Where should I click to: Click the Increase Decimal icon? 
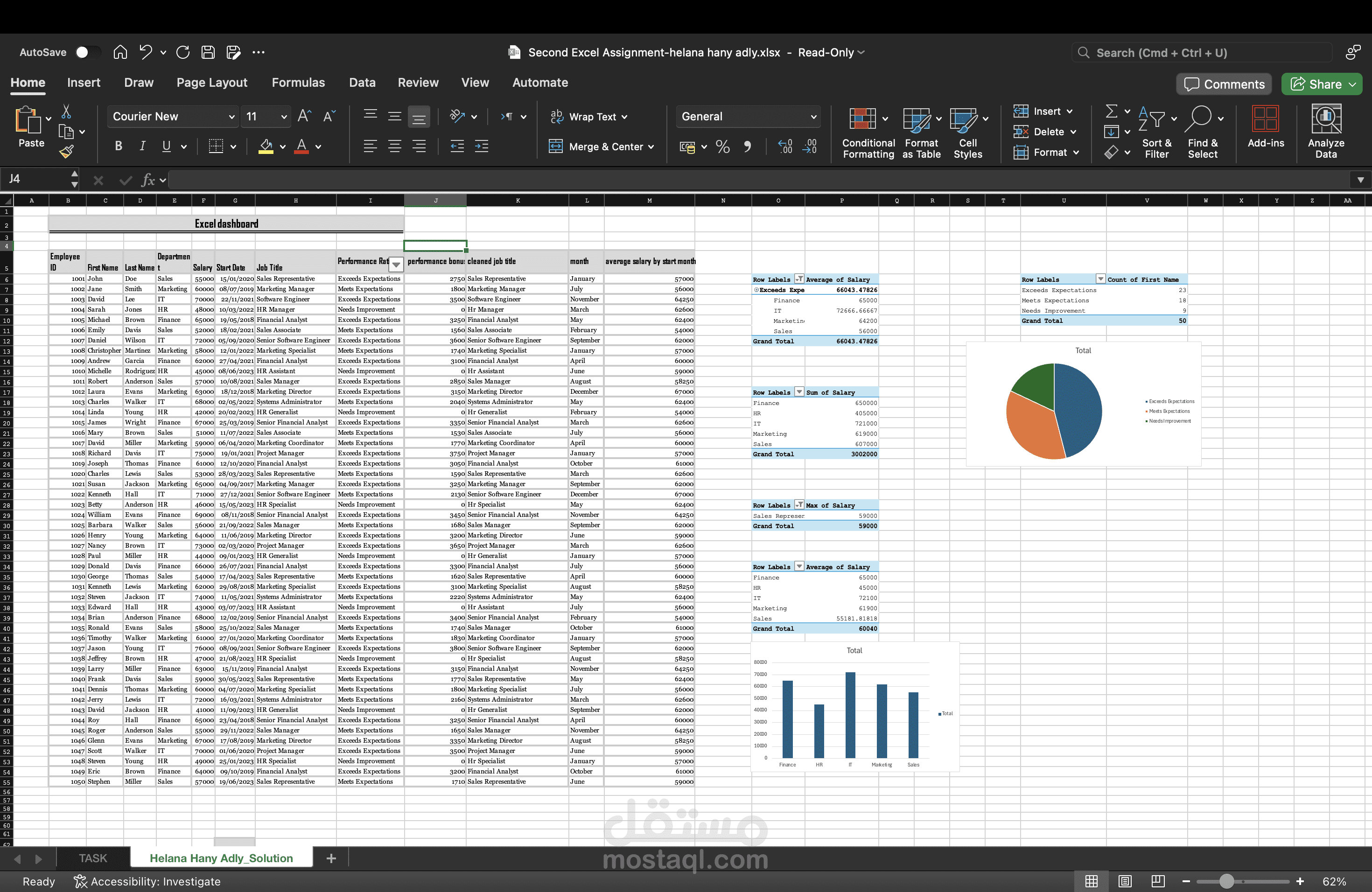pyautogui.click(x=785, y=147)
